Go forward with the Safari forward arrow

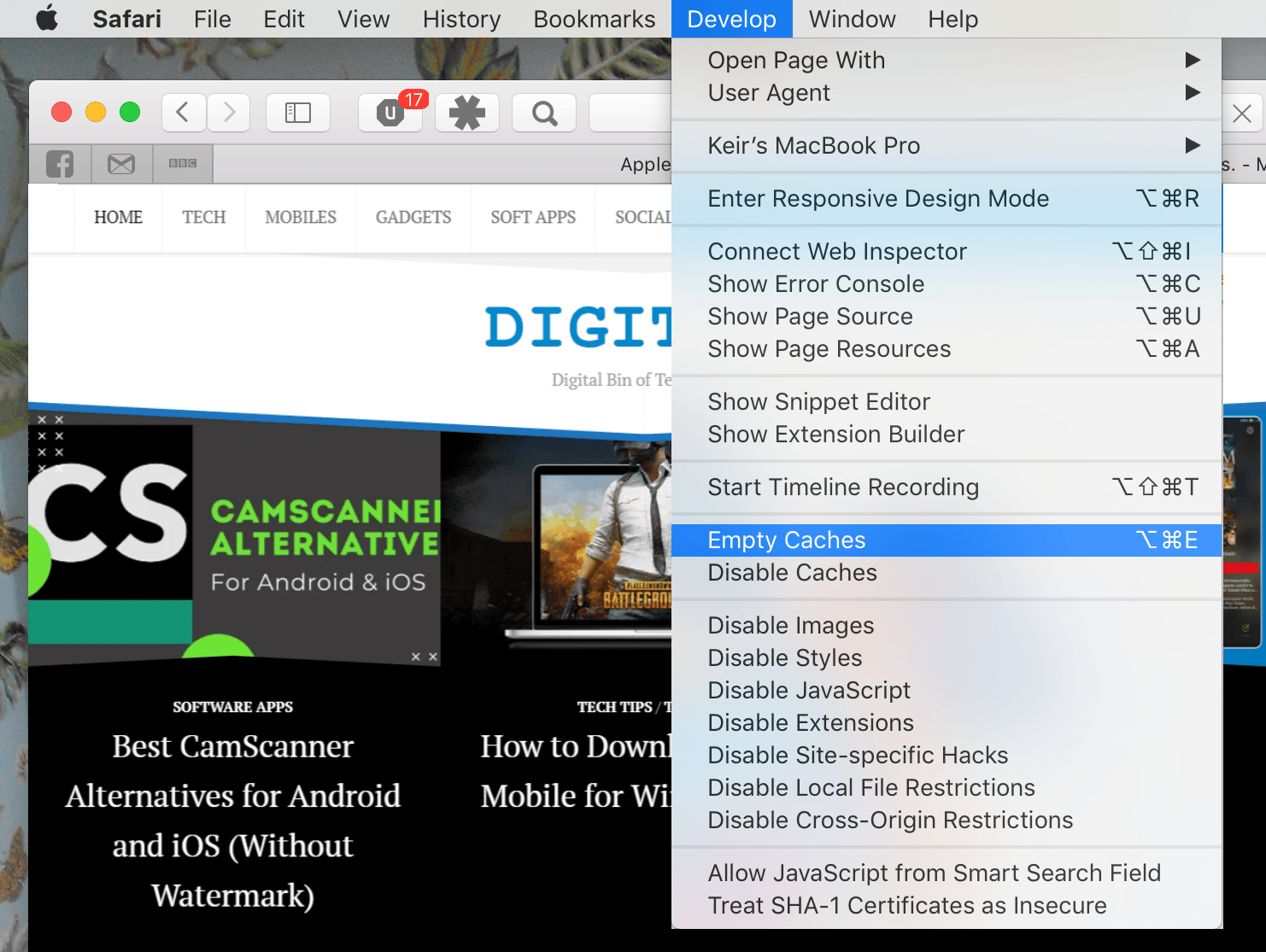[228, 112]
